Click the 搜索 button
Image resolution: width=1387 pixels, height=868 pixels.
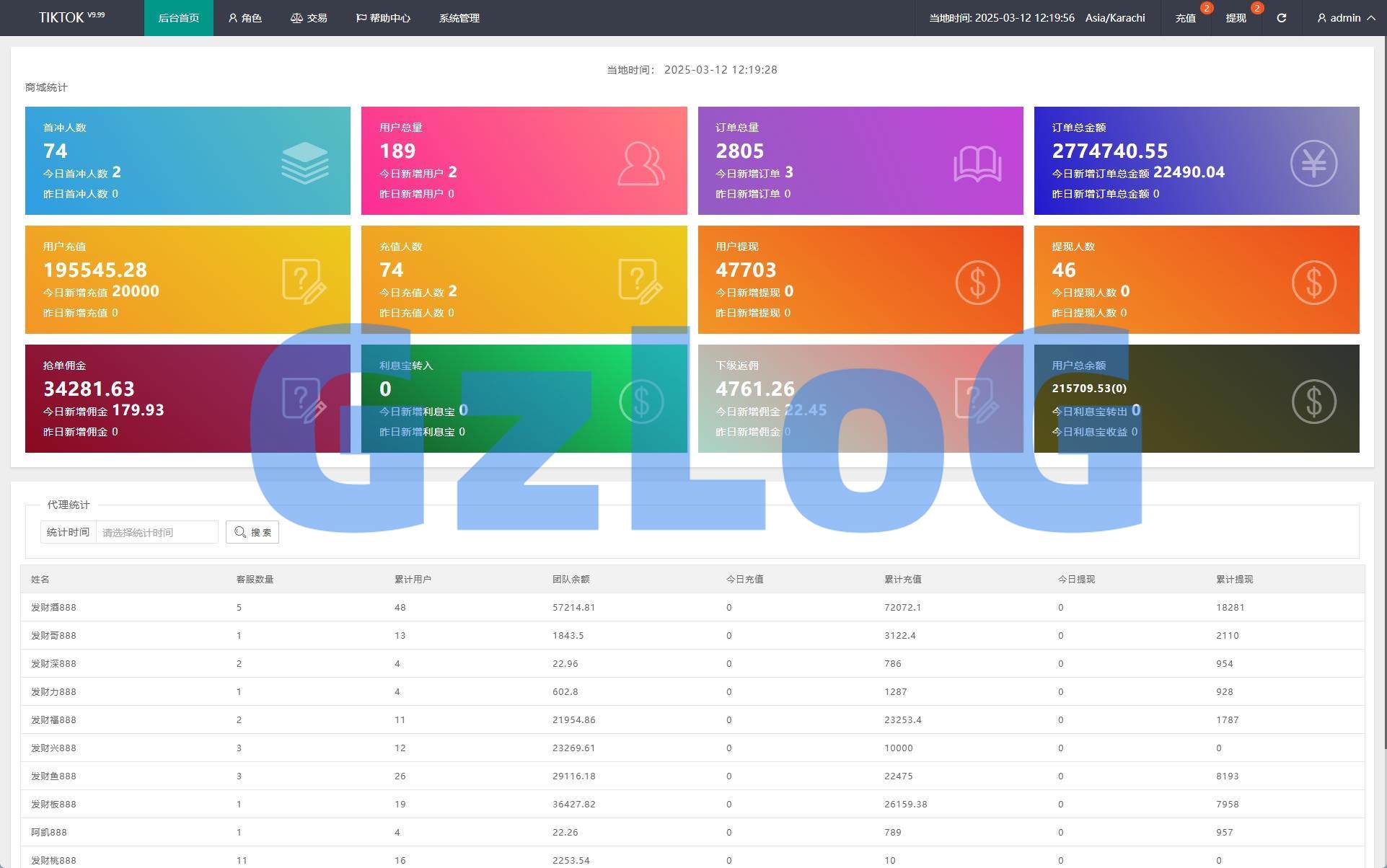252,532
